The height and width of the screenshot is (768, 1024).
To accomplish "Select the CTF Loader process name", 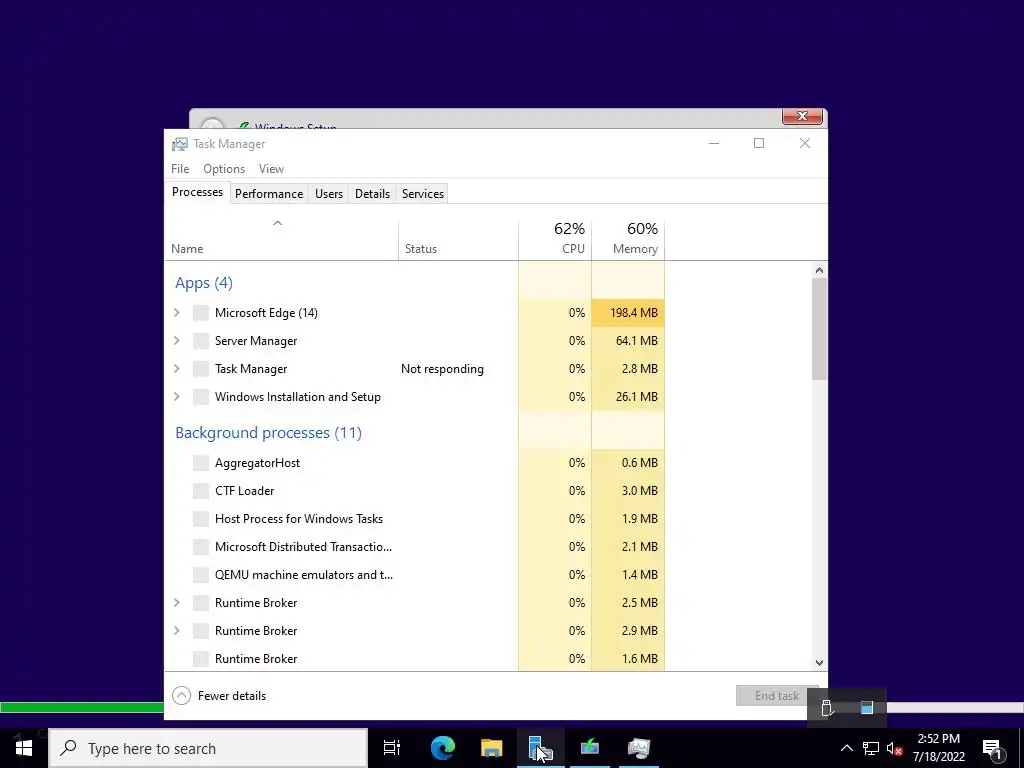I will pos(244,491).
